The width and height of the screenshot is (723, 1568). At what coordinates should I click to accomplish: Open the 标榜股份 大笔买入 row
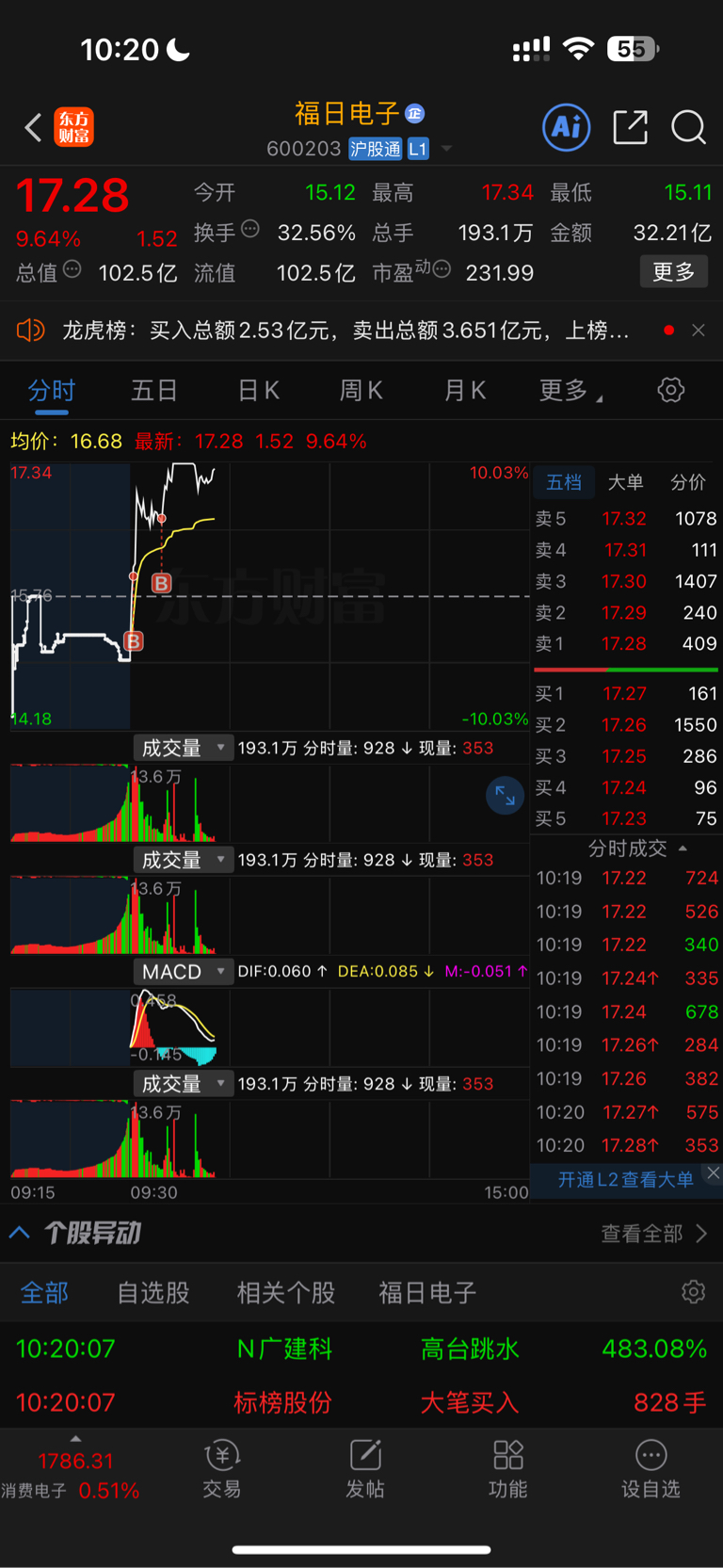pos(361,1402)
